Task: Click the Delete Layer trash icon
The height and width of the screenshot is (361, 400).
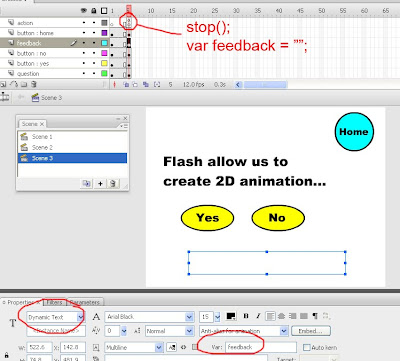Action: point(34,85)
